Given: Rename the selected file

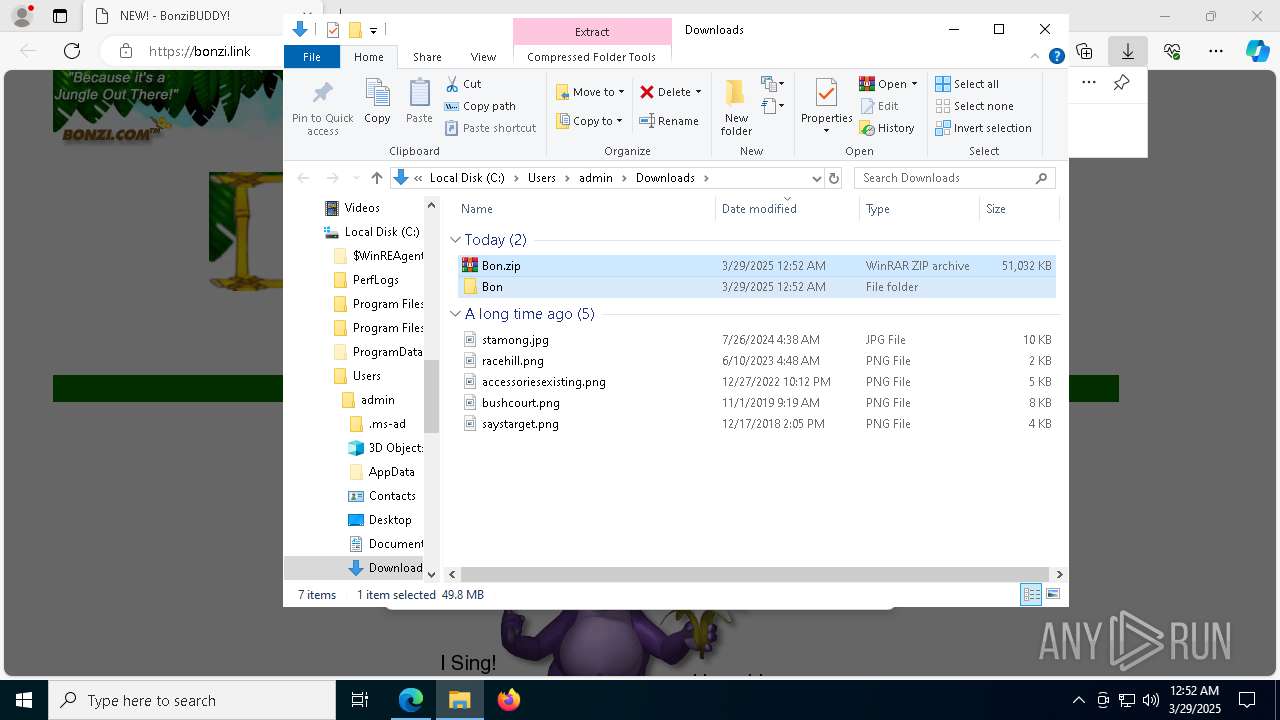Looking at the screenshot, I should [x=669, y=121].
